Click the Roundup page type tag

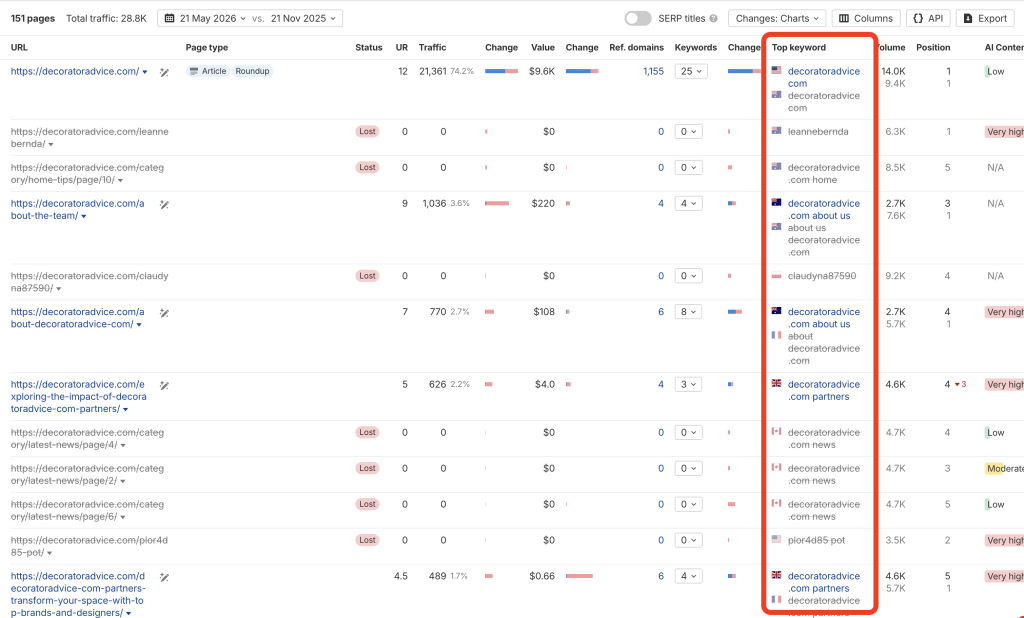pos(252,71)
